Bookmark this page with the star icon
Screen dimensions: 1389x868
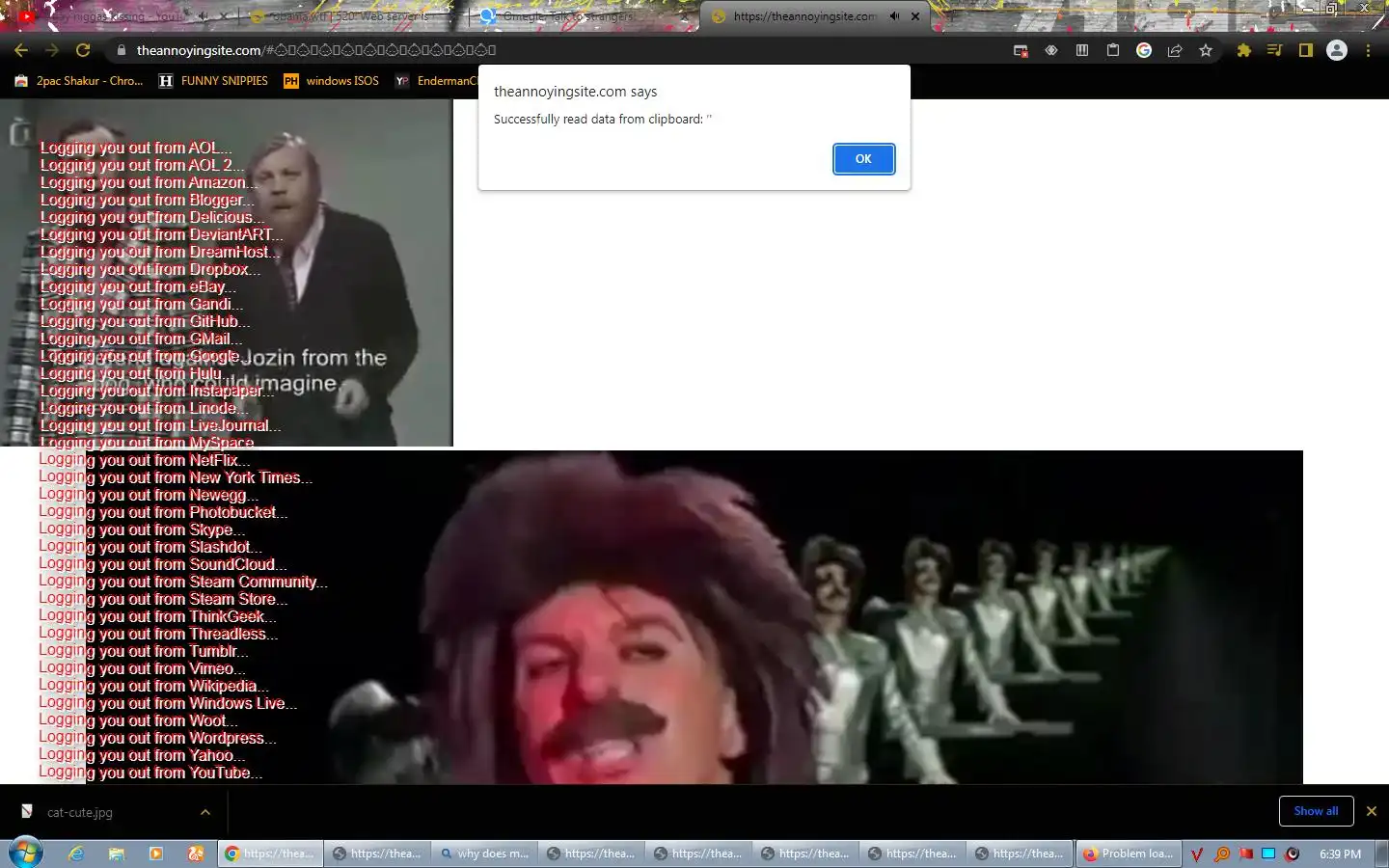pyautogui.click(x=1206, y=50)
